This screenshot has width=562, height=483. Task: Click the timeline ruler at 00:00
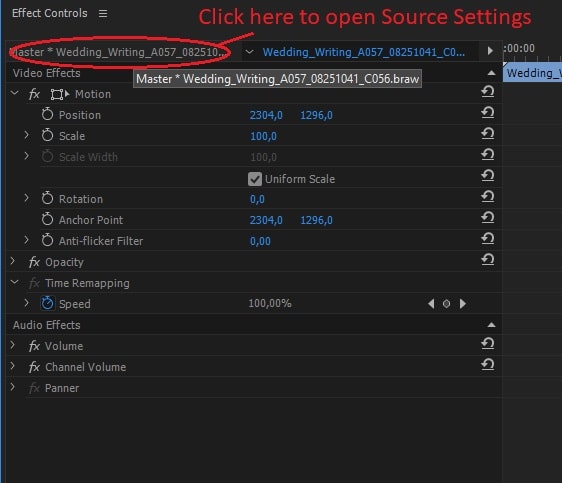coord(519,48)
